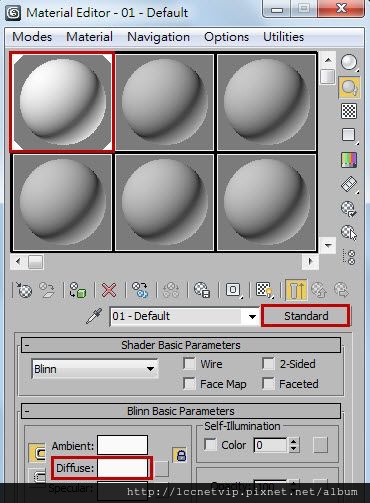This screenshot has width=370, height=503.
Task: Select the bottom right sample slot
Action: click(266, 202)
